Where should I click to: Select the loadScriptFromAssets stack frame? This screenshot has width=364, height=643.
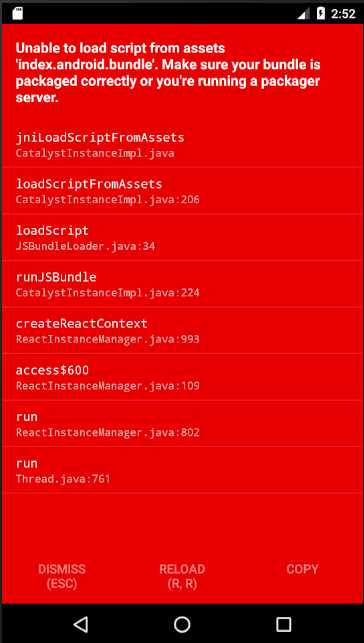click(182, 191)
